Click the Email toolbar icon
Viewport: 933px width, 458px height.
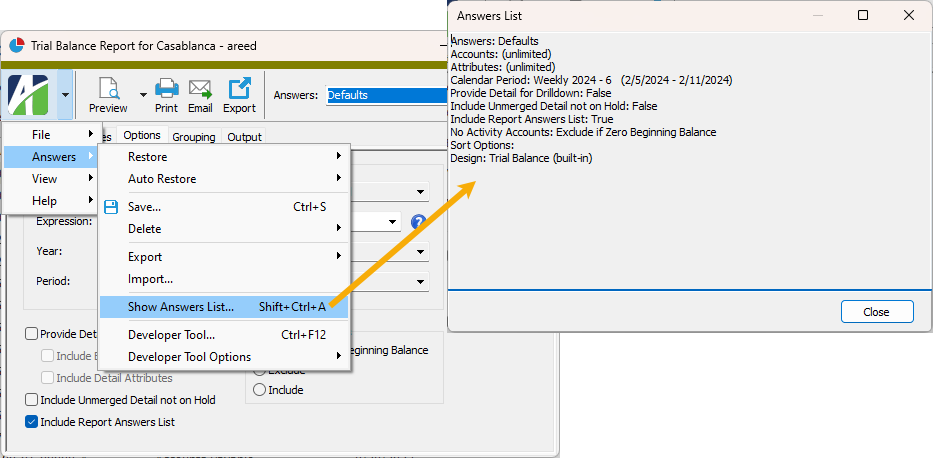coord(201,89)
